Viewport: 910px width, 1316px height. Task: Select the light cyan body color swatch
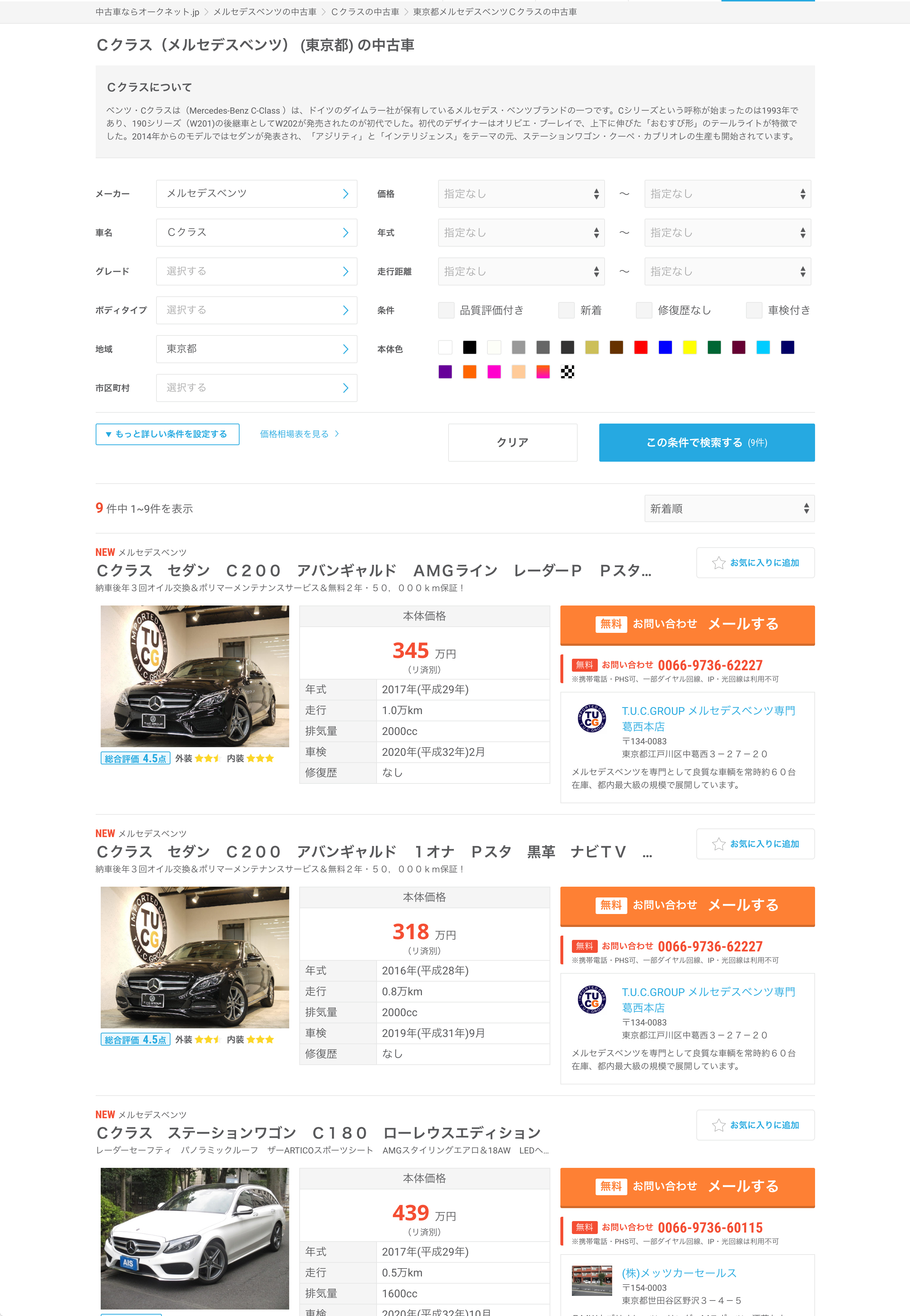click(763, 347)
